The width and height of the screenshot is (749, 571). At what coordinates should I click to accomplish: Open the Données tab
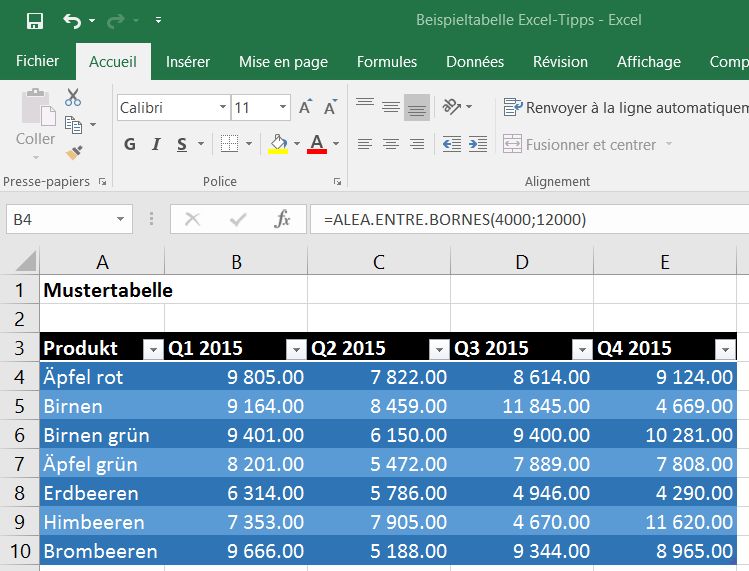point(475,62)
